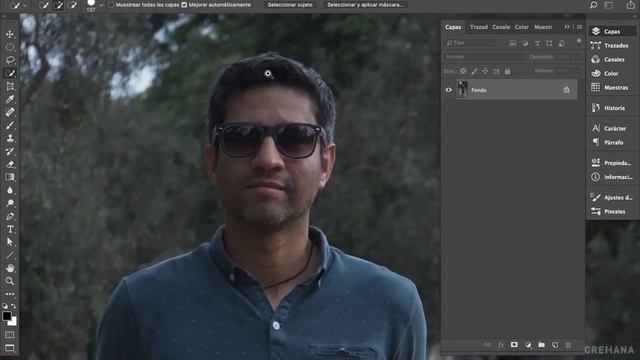The height and width of the screenshot is (360, 640).
Task: Uncheck 'Mejorar automáticamente' checkbox
Action: [184, 5]
